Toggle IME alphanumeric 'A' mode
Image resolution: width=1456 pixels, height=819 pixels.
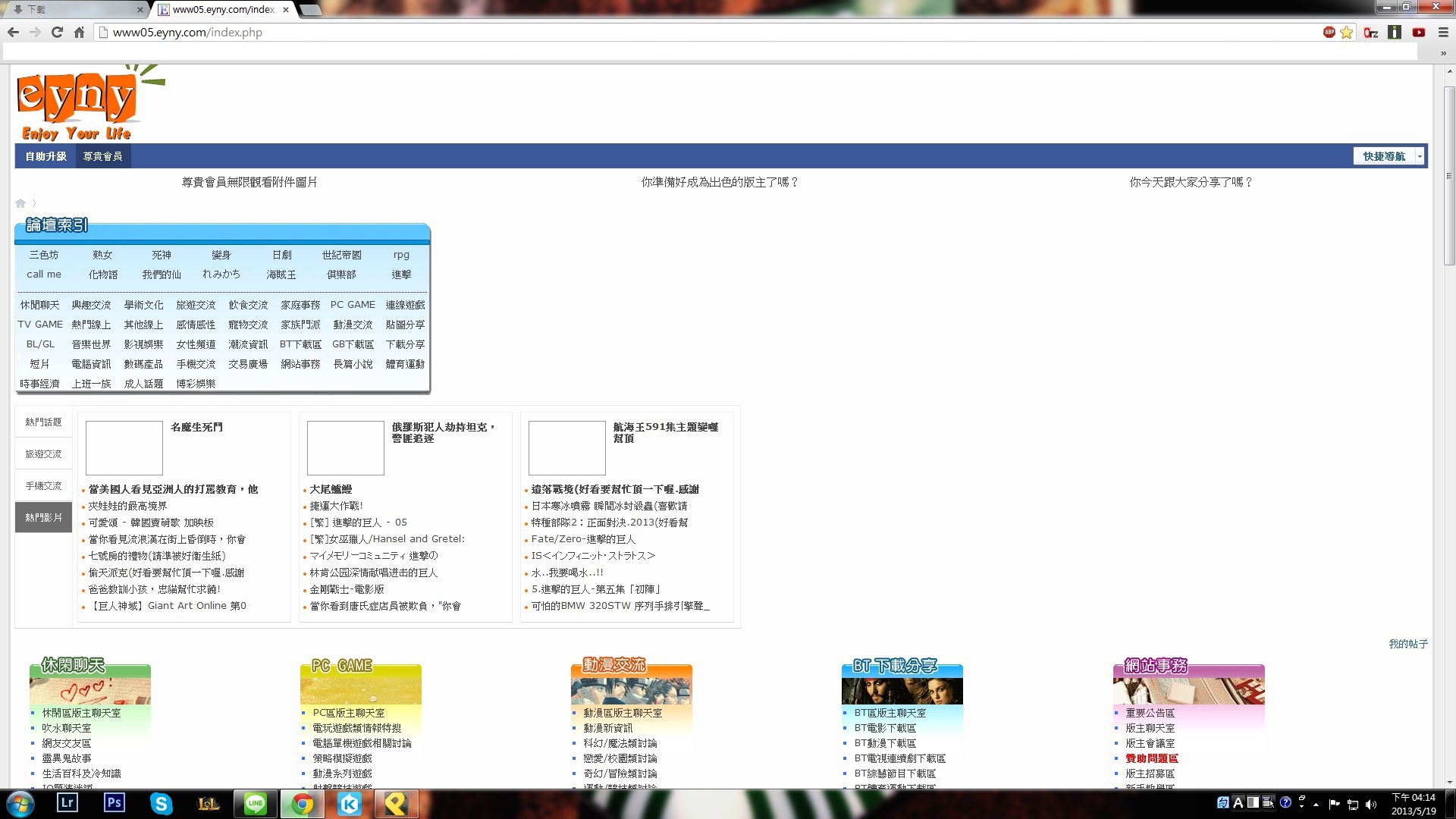[x=1238, y=802]
